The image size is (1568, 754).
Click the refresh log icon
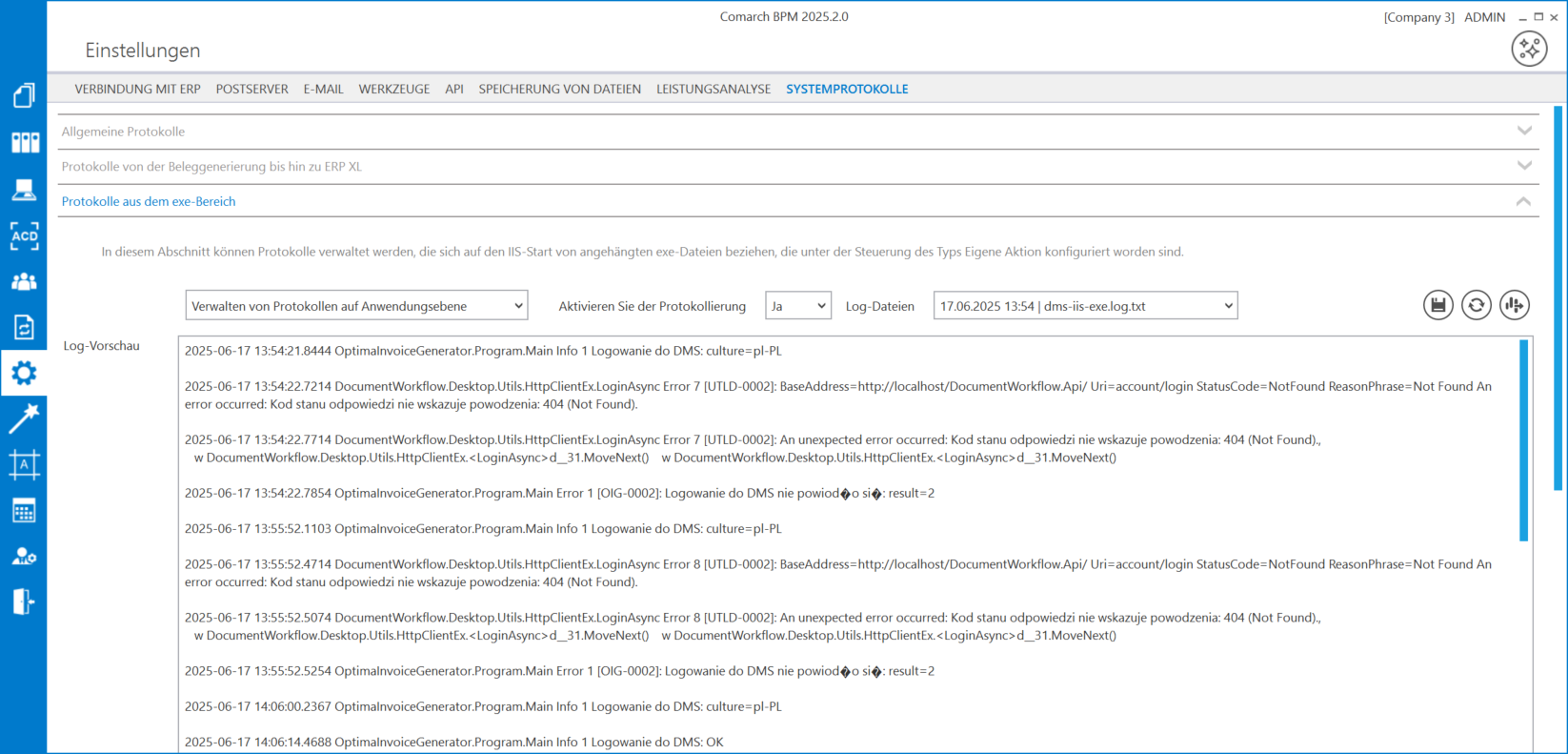coord(1476,306)
